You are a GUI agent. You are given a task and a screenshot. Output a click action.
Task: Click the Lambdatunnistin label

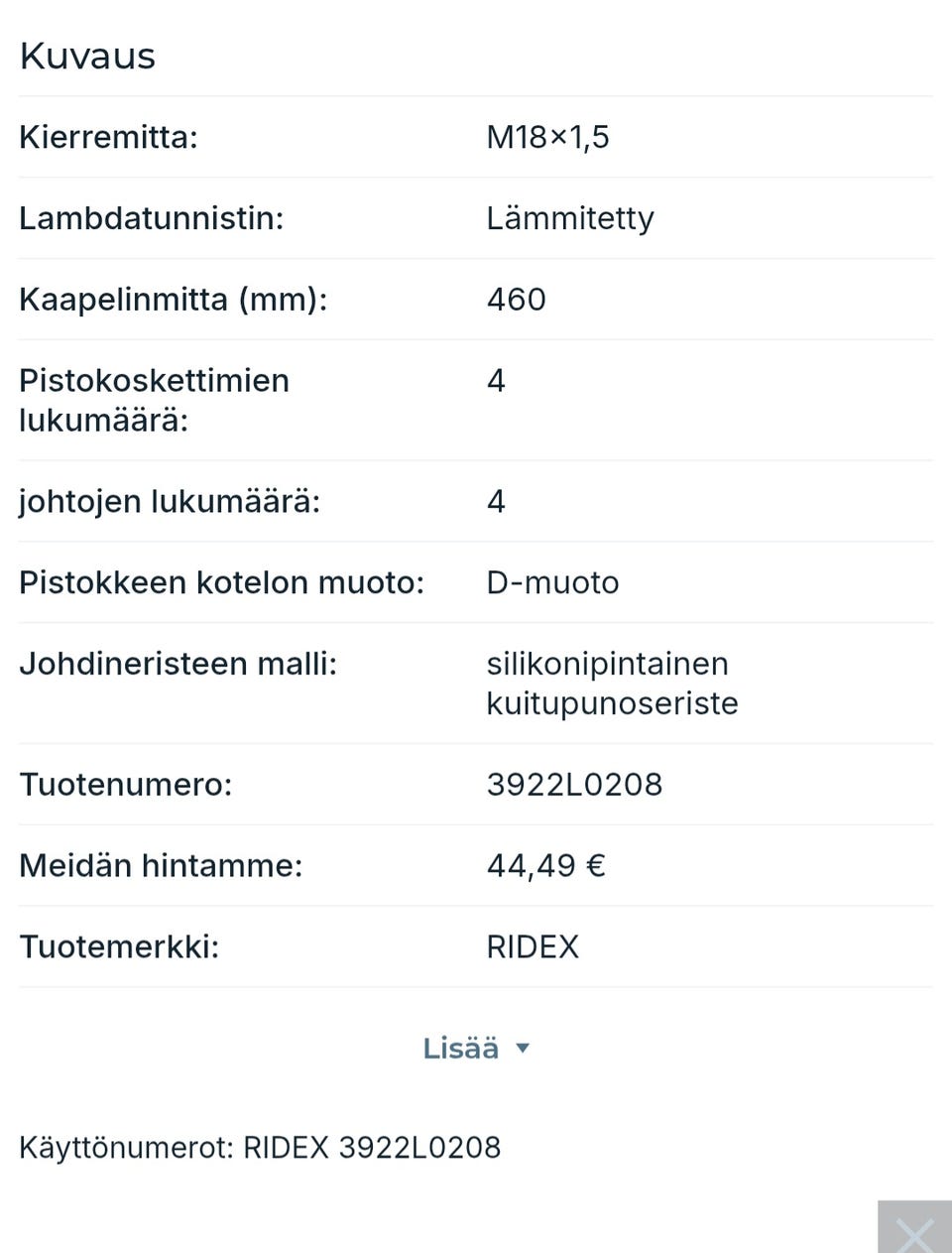(x=151, y=218)
